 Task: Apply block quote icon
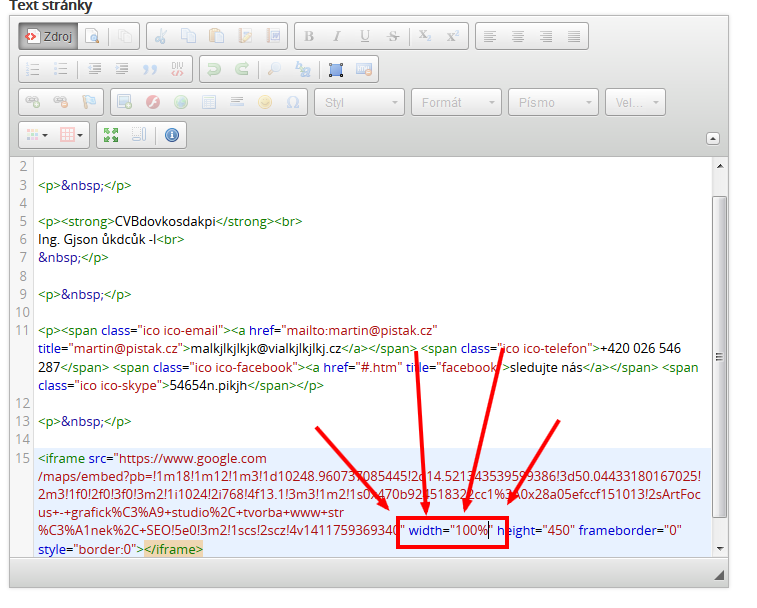pos(150,69)
